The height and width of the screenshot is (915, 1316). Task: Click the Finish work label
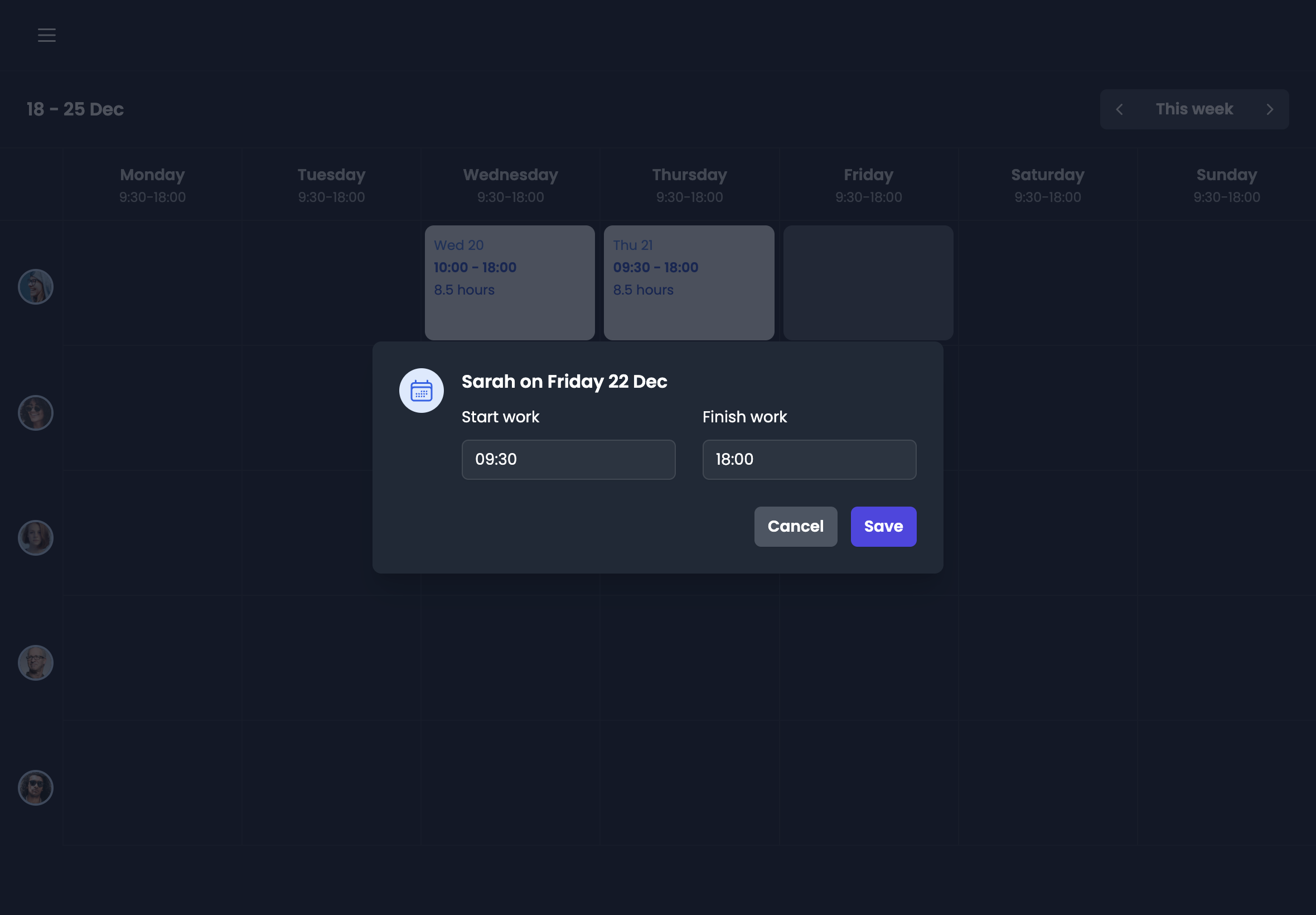tap(744, 417)
